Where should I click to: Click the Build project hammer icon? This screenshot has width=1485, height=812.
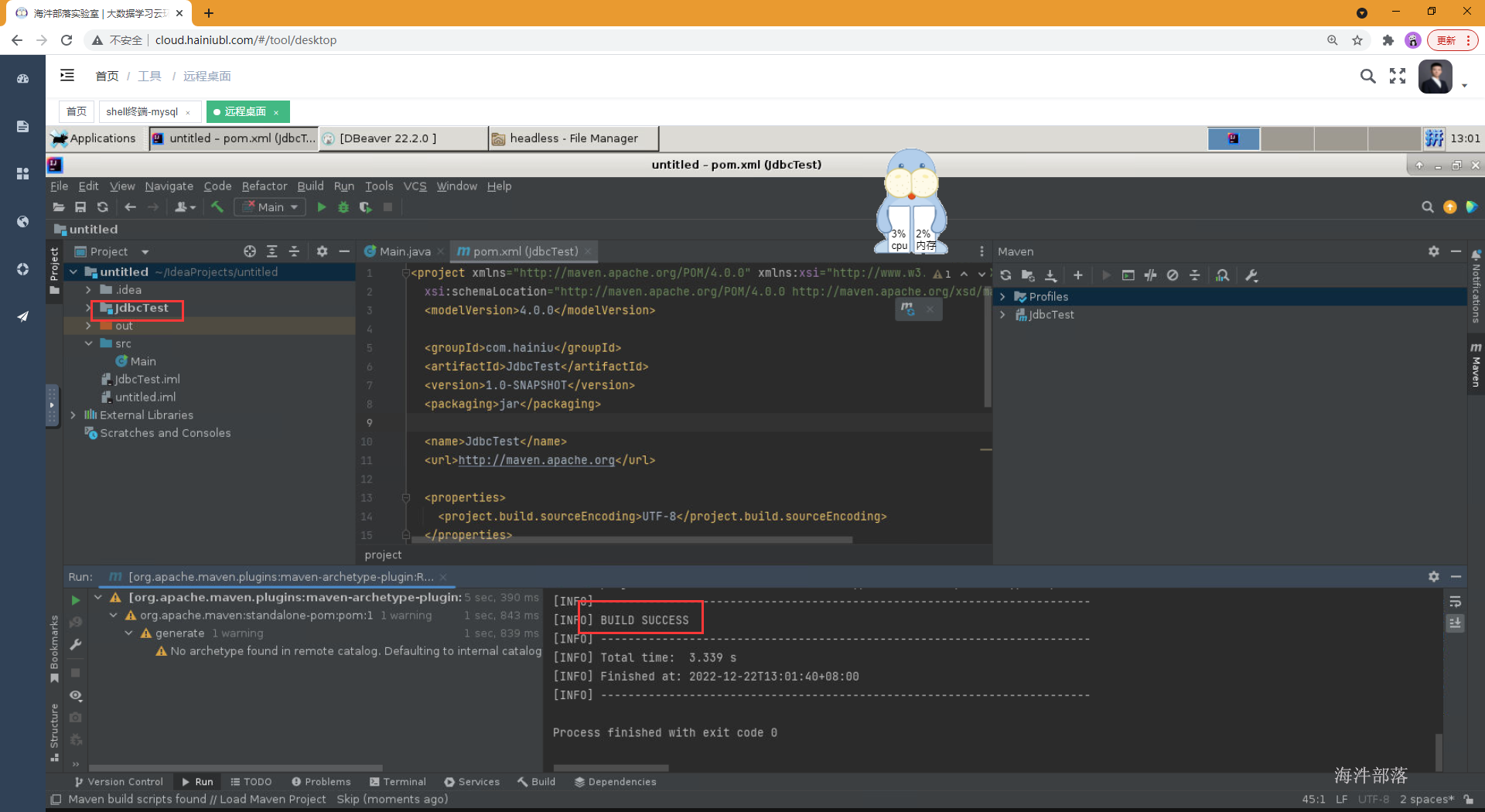(x=217, y=206)
